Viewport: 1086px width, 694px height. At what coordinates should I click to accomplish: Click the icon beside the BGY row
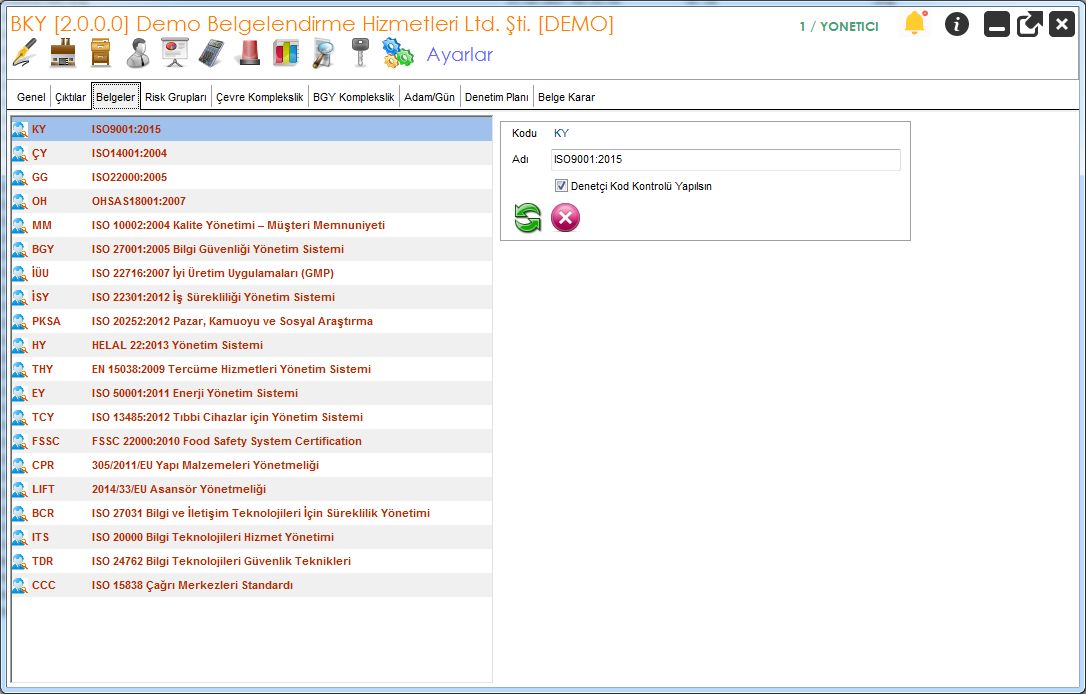coord(20,249)
